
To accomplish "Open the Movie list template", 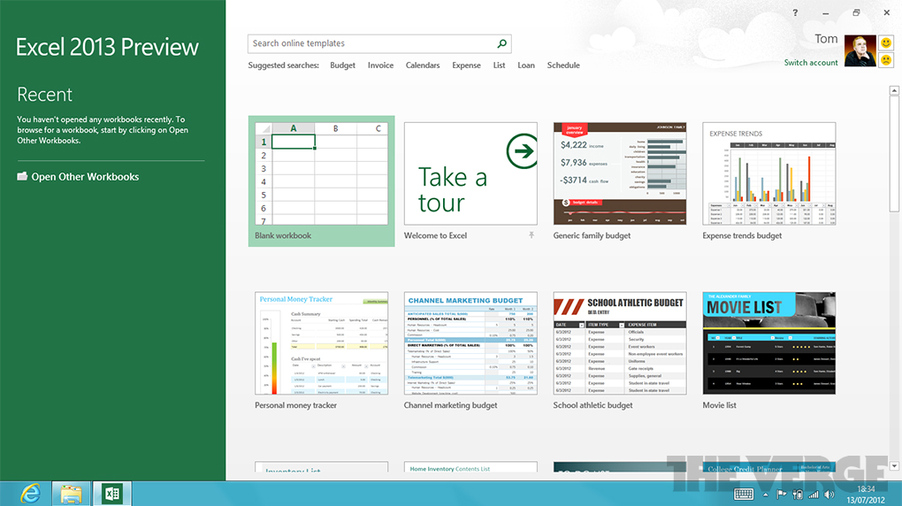I will pyautogui.click(x=769, y=342).
